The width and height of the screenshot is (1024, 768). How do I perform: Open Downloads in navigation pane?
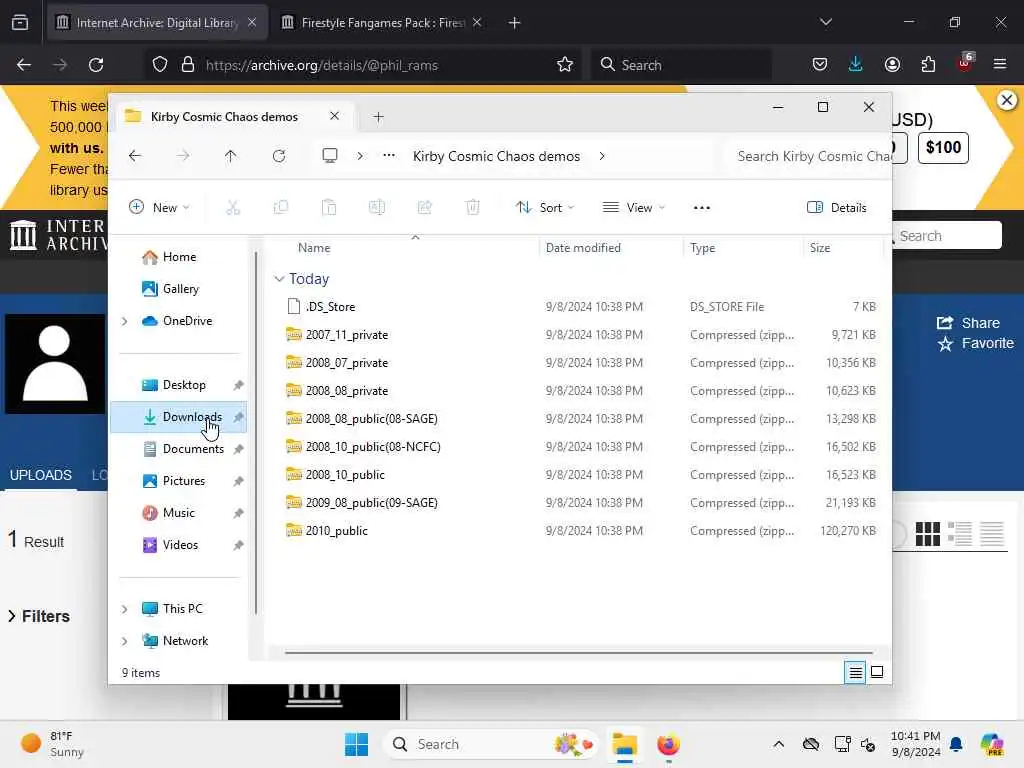(178, 417)
